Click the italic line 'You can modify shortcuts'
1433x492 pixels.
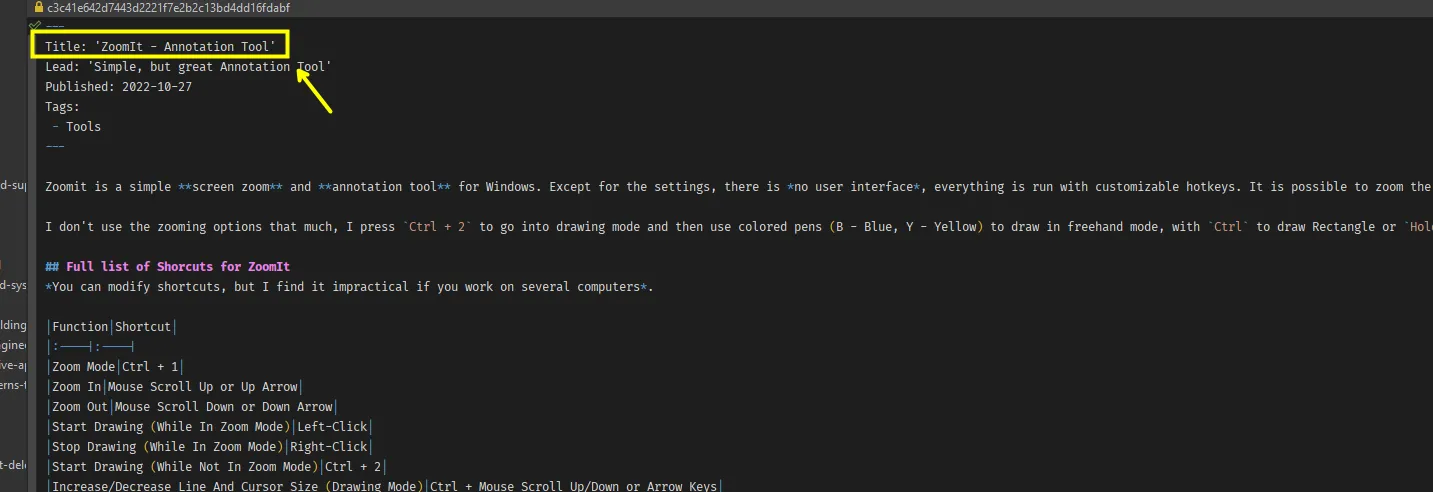pyautogui.click(x=349, y=287)
